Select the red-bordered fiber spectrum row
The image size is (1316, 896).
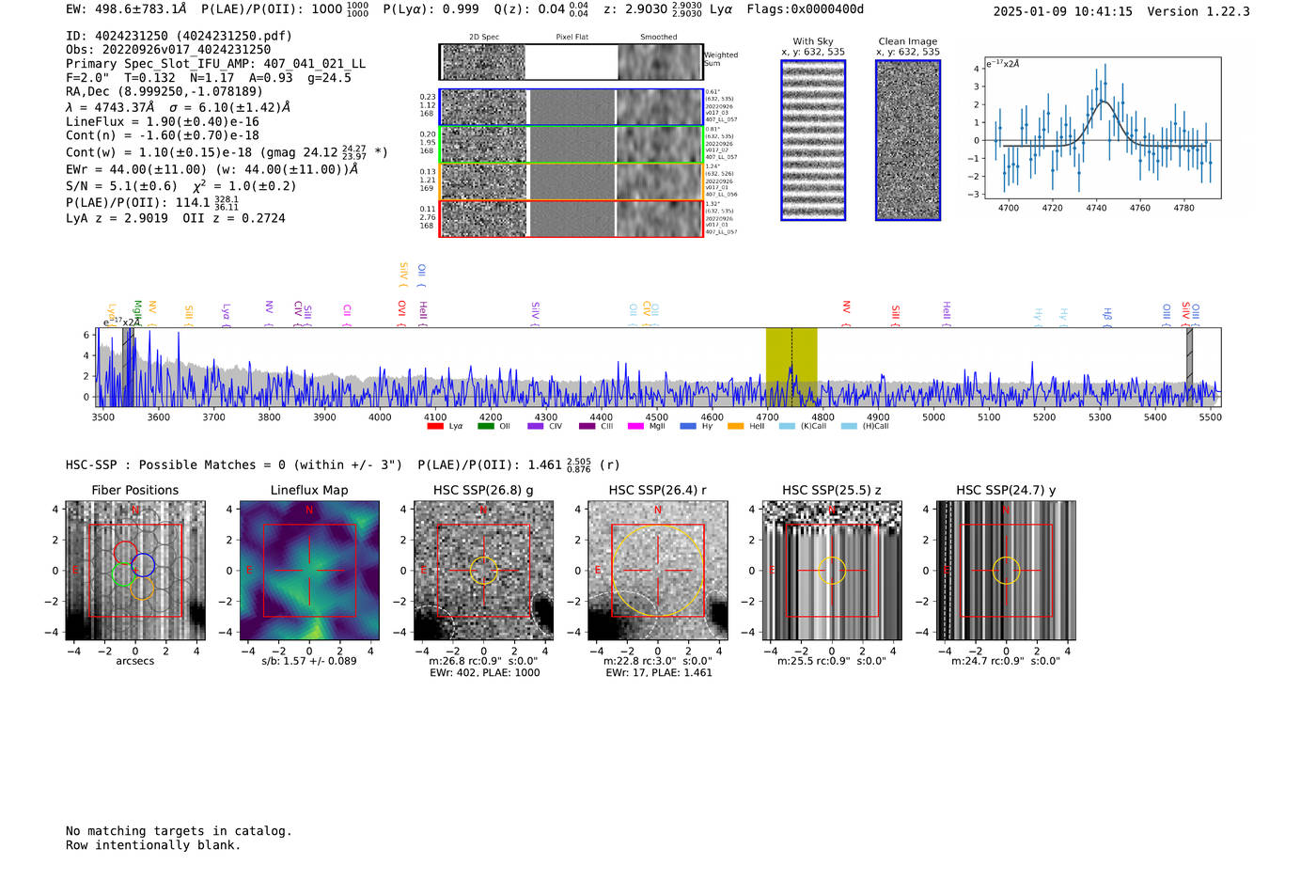(572, 218)
